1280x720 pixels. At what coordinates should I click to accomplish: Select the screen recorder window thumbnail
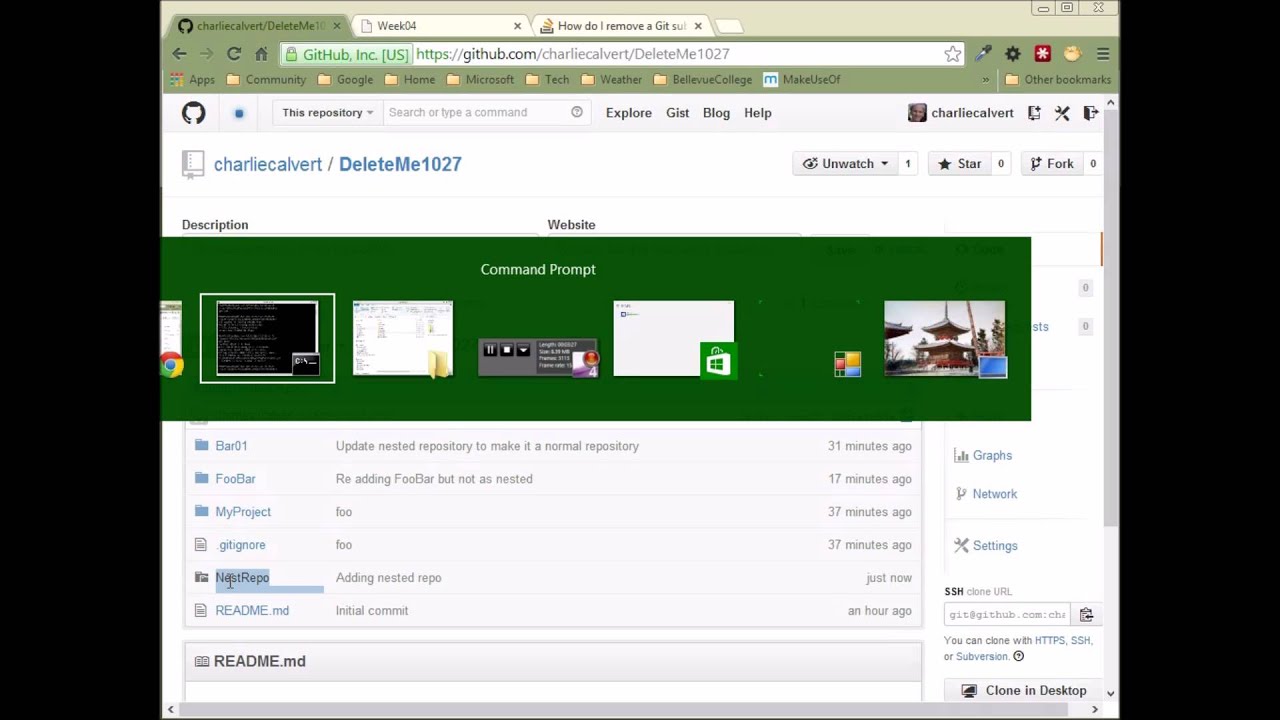(x=538, y=358)
